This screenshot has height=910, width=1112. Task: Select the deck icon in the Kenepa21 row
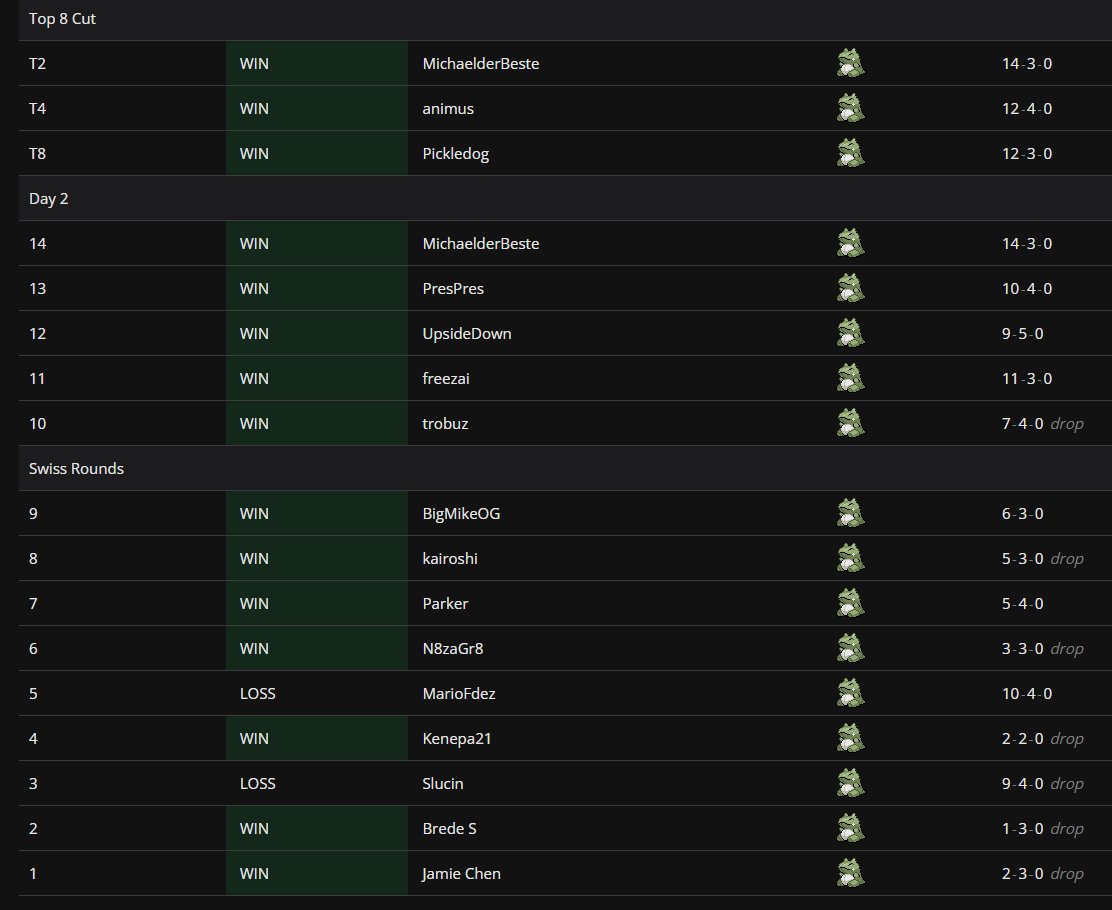click(850, 738)
